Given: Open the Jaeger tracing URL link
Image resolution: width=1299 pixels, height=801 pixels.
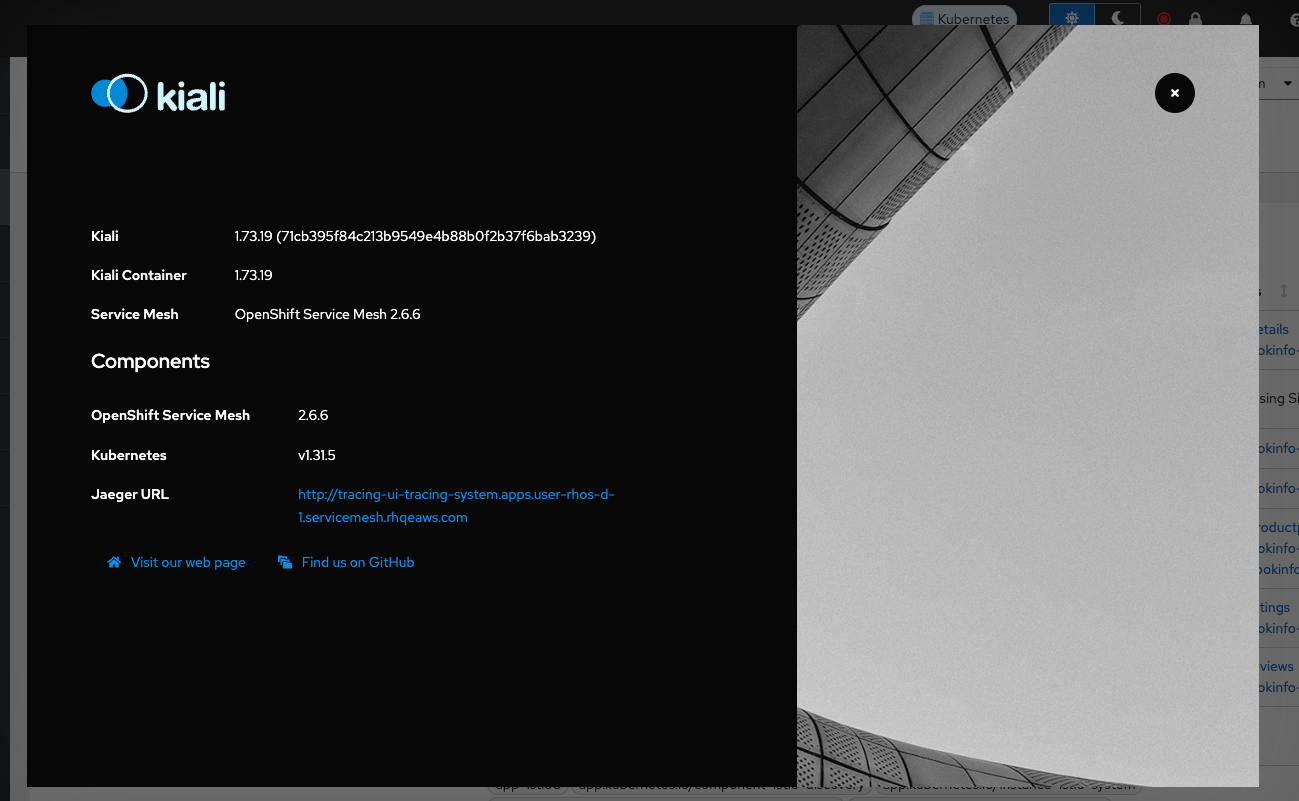Looking at the screenshot, I should [x=456, y=506].
